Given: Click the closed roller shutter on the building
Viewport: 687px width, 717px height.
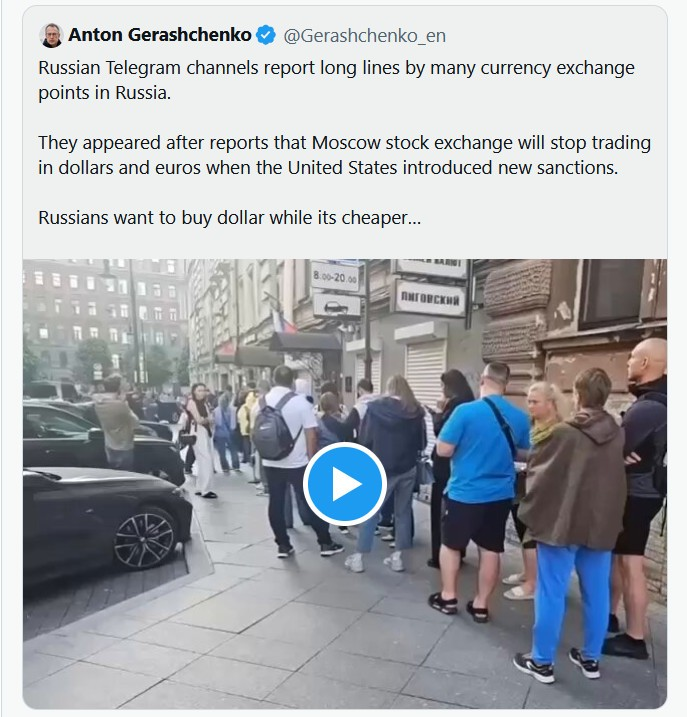Looking at the screenshot, I should (425, 373).
